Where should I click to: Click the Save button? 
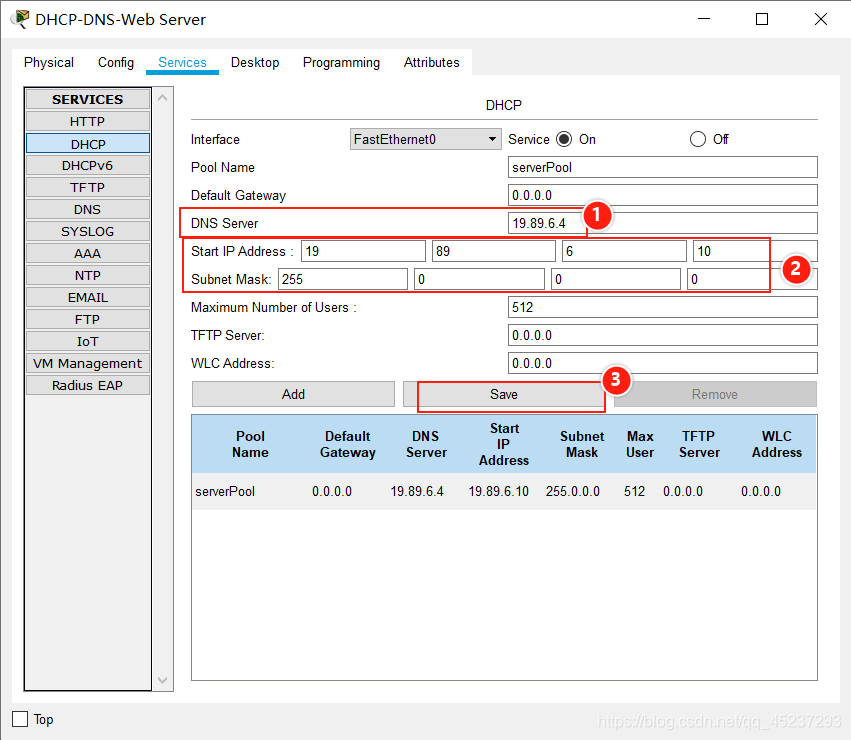[x=504, y=394]
